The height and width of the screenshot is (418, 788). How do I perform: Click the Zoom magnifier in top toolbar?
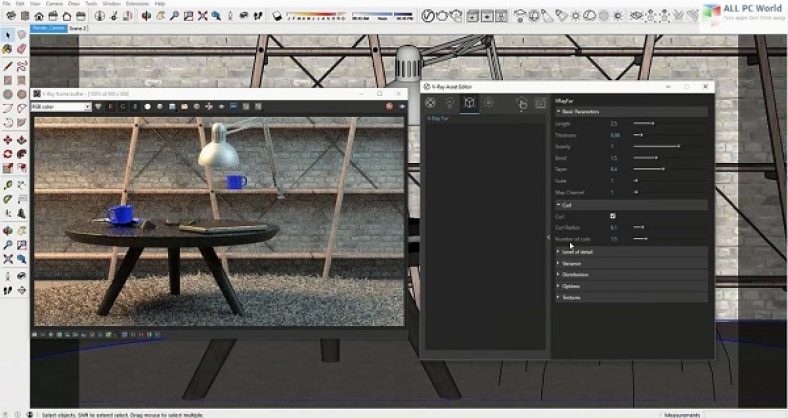click(174, 16)
